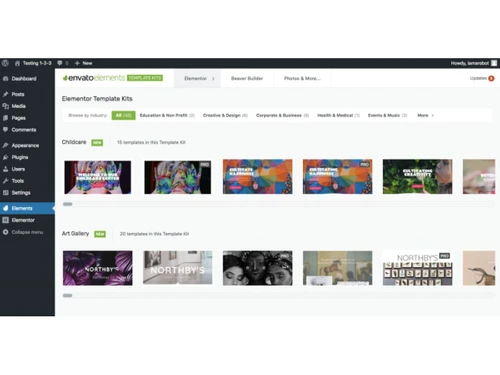
Task: Expand More industries chevron
Action: [433, 115]
